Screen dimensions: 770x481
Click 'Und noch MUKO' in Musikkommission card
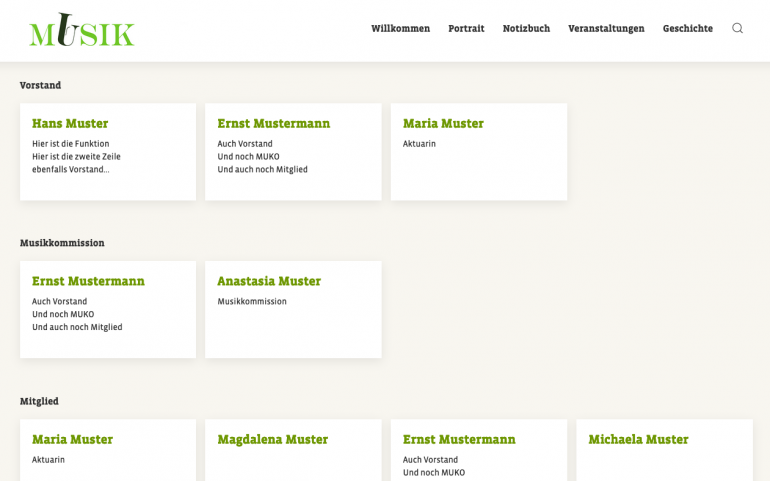point(63,314)
